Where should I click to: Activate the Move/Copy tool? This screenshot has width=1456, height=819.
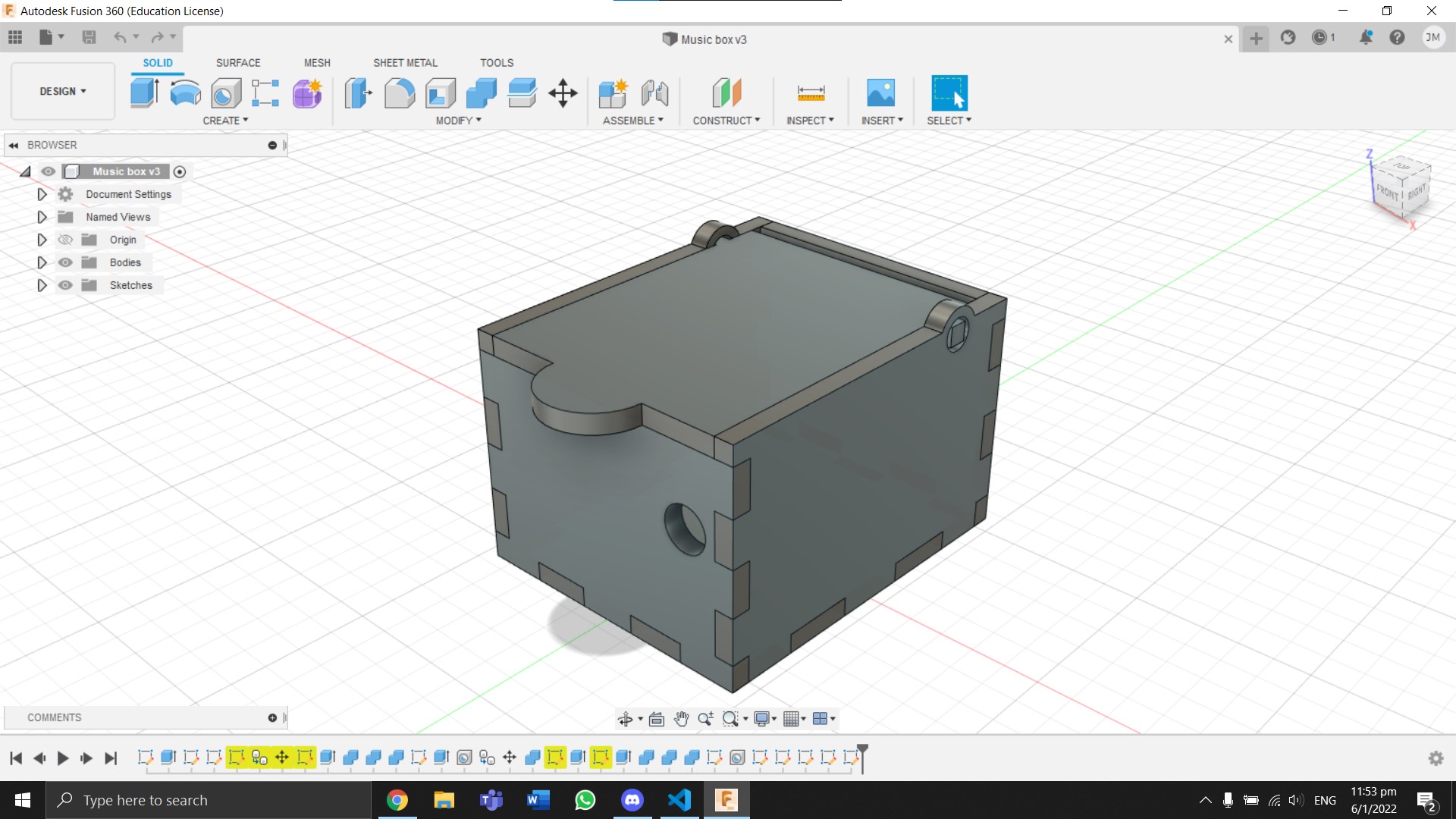[563, 93]
